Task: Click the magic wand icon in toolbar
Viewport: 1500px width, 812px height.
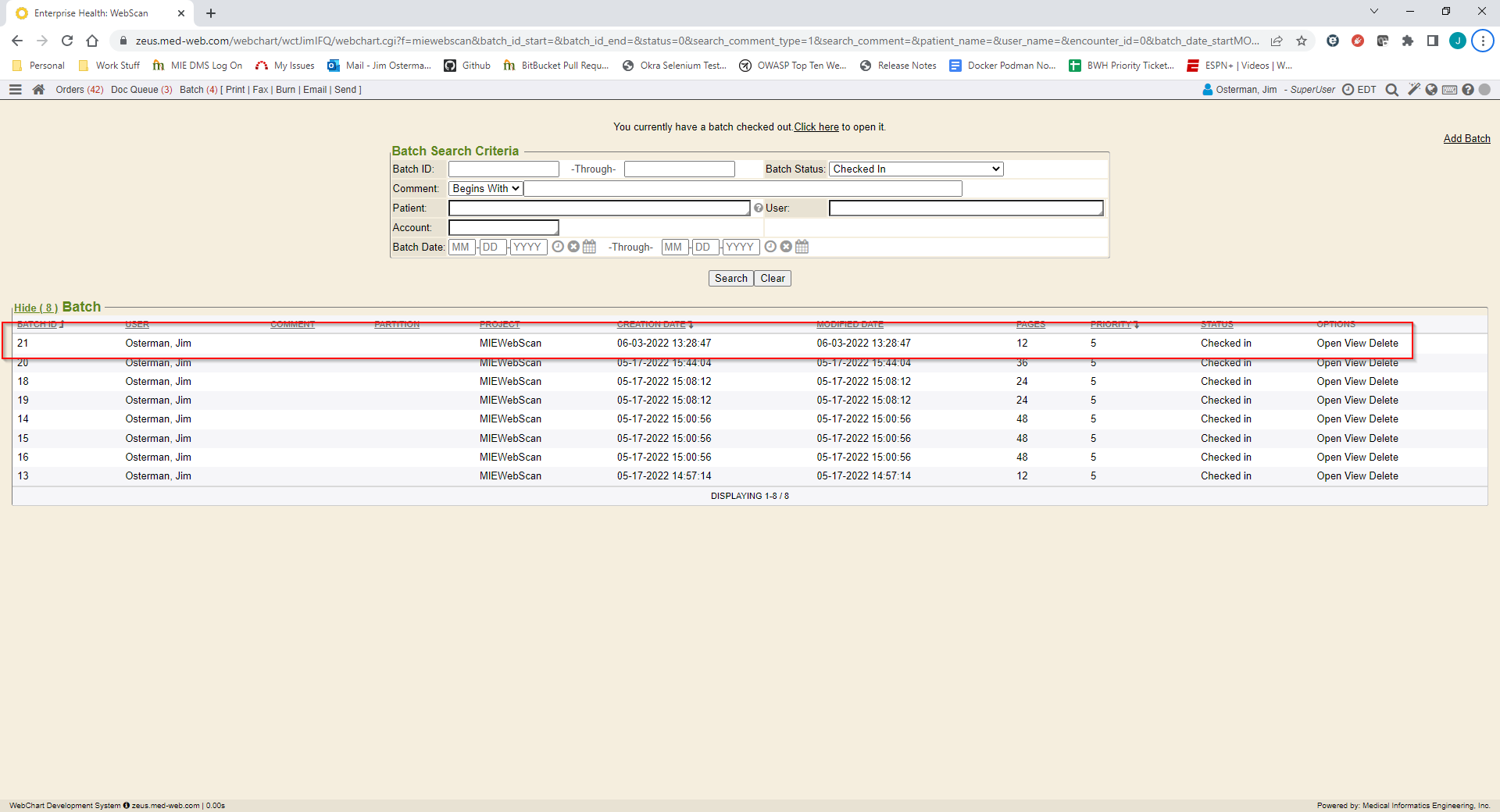Action: [x=1413, y=90]
